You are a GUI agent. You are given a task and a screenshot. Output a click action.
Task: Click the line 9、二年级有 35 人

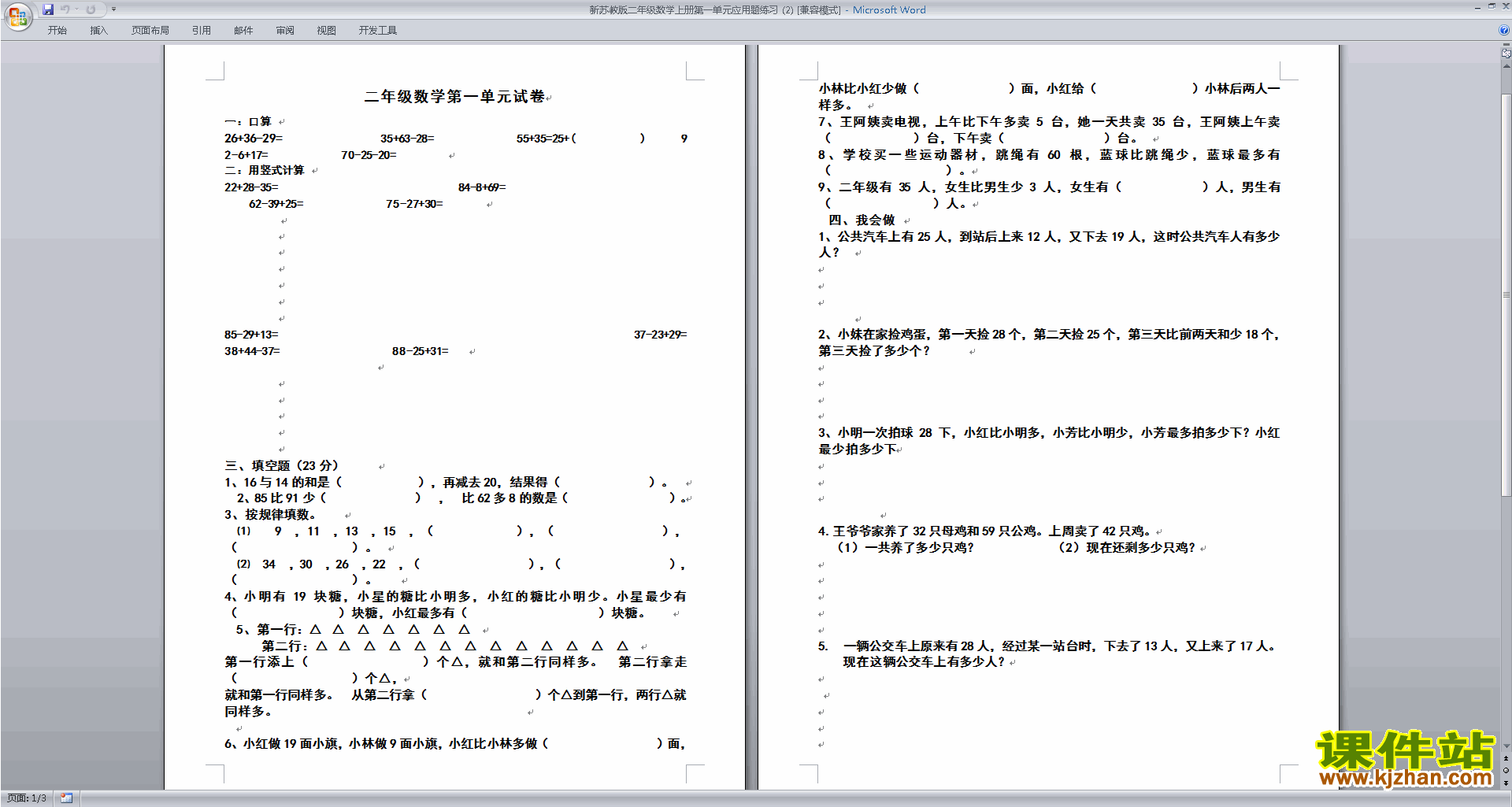coord(1049,187)
